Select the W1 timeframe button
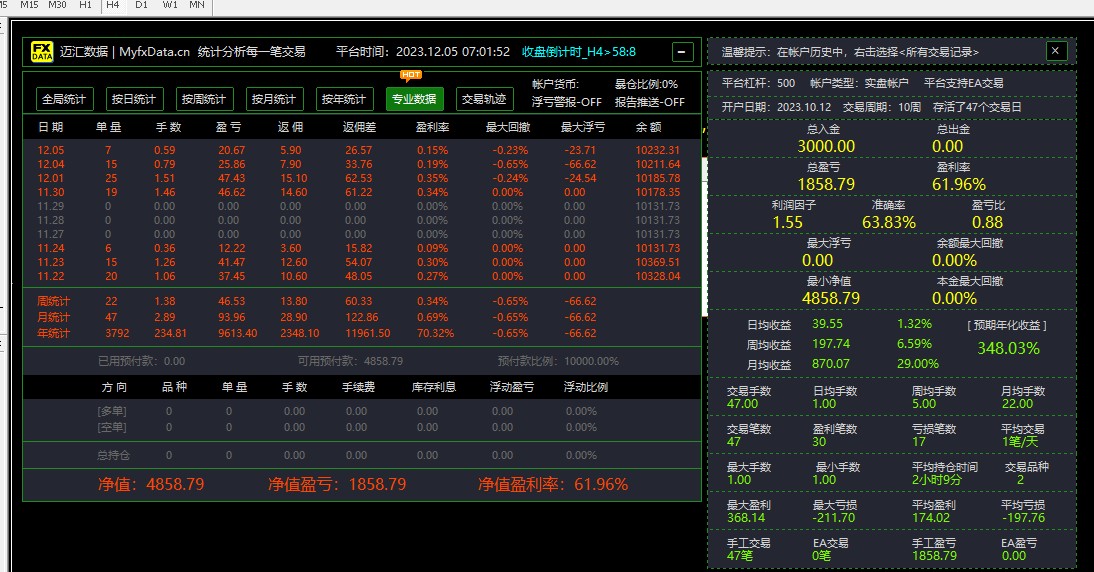Image resolution: width=1094 pixels, height=572 pixels. coord(170,5)
